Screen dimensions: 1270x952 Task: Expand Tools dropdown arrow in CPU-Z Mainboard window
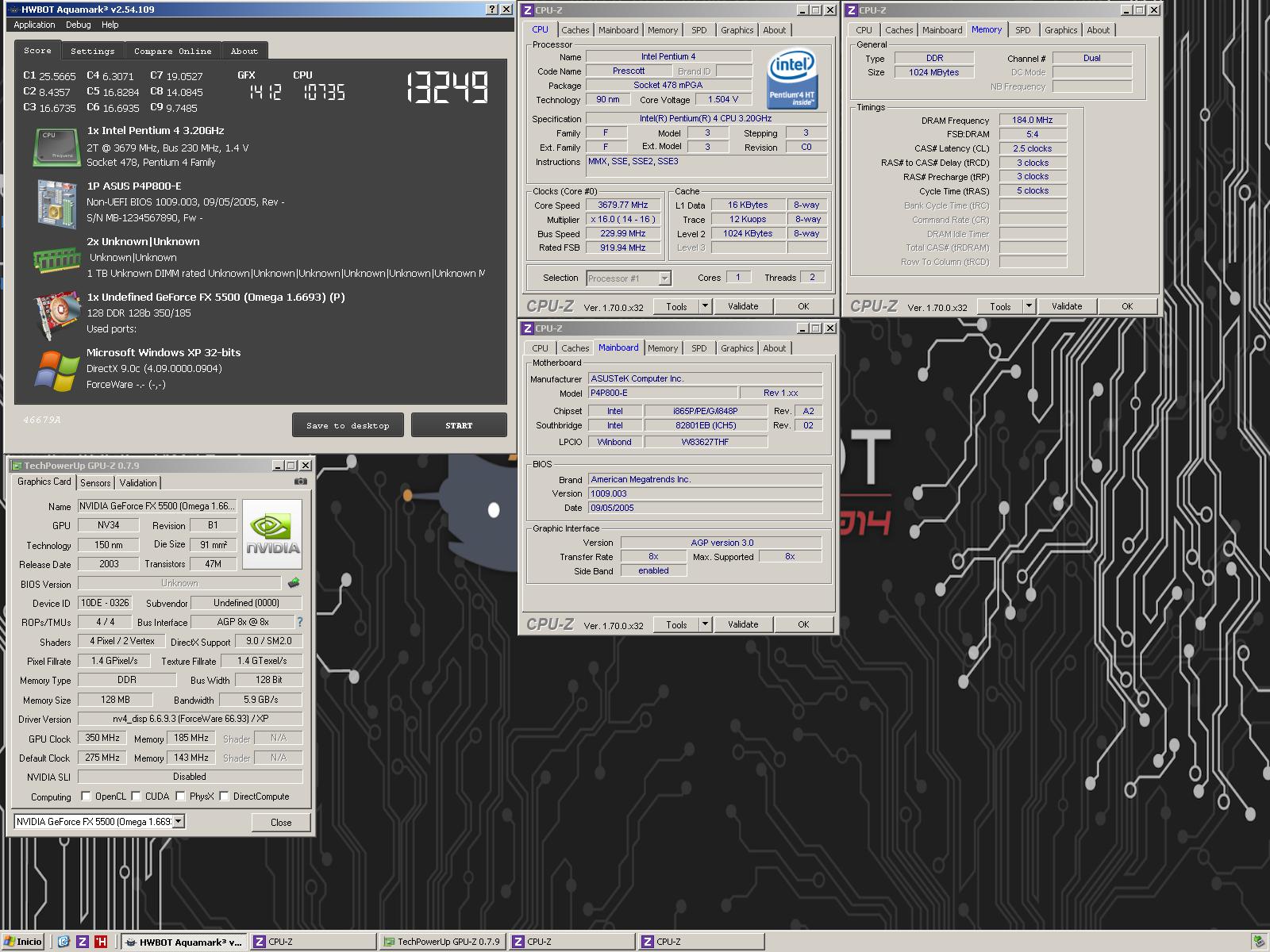[704, 624]
